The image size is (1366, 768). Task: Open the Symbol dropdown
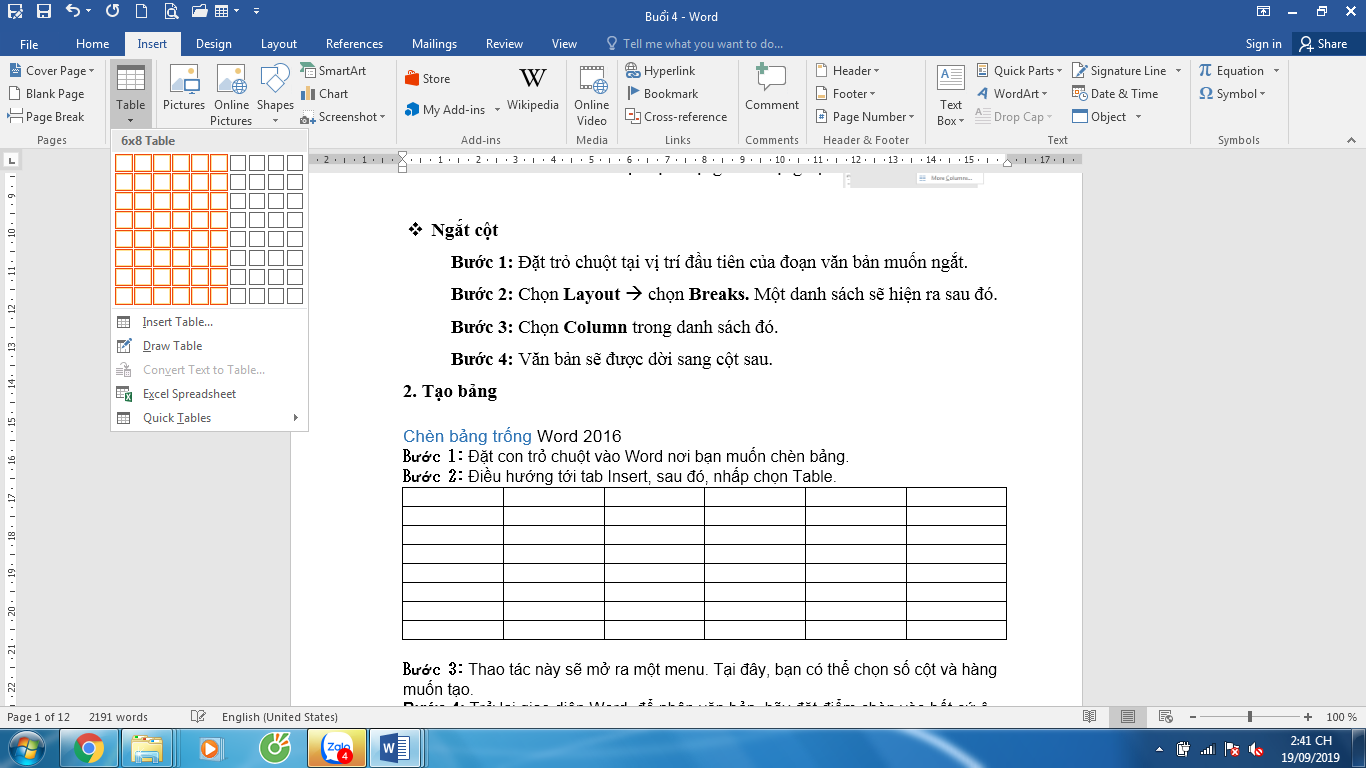coord(1232,94)
